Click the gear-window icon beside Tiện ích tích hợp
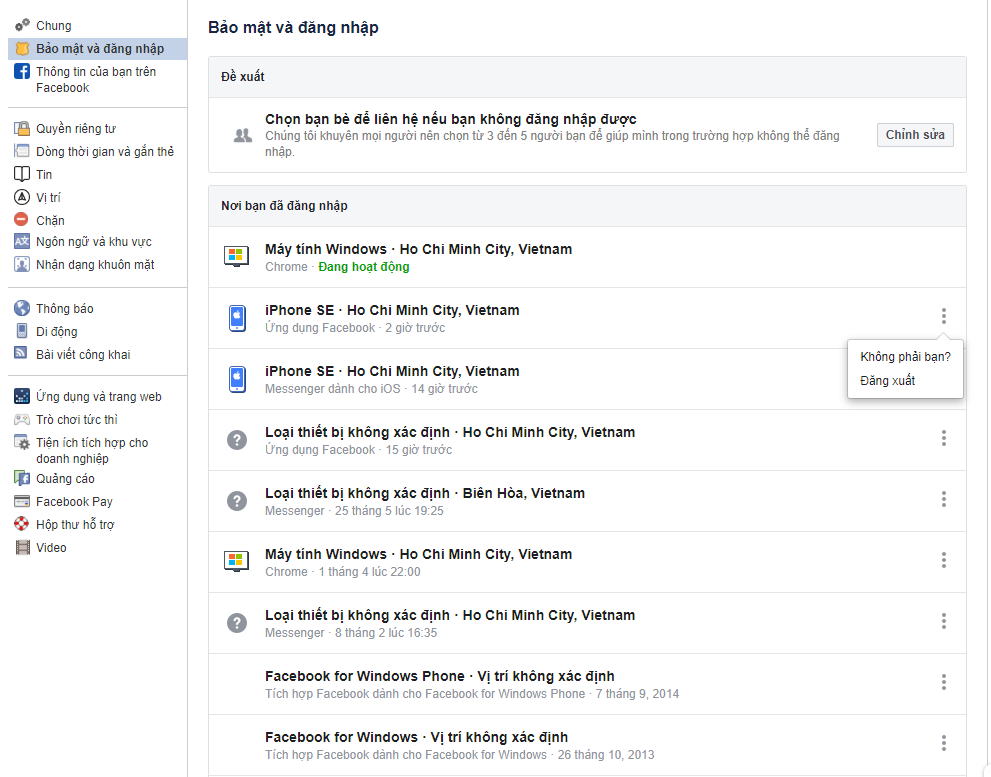 pyautogui.click(x=22, y=443)
